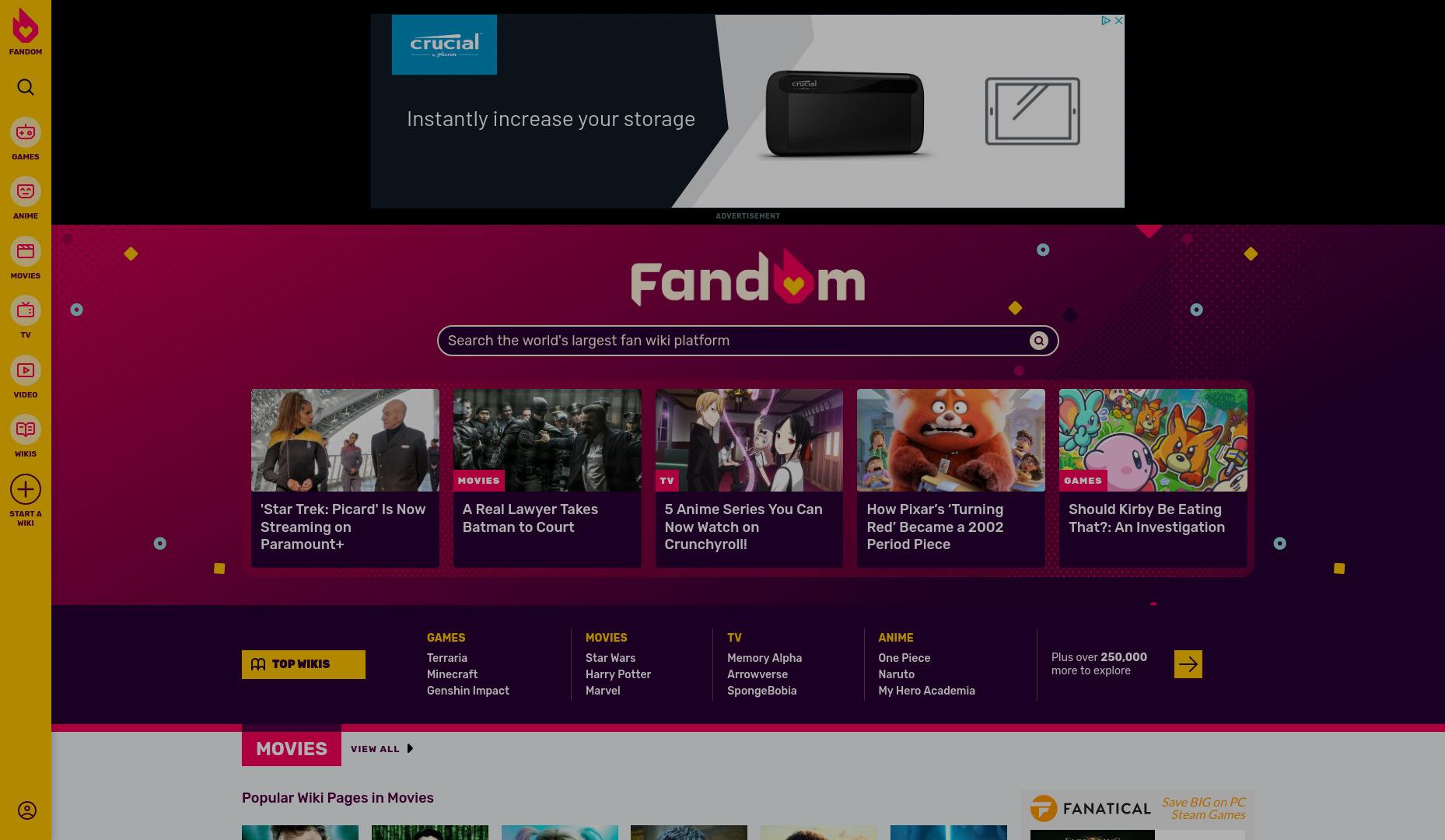Read 'Star Trek: Picard' Is Now Streaming headline

pos(343,527)
